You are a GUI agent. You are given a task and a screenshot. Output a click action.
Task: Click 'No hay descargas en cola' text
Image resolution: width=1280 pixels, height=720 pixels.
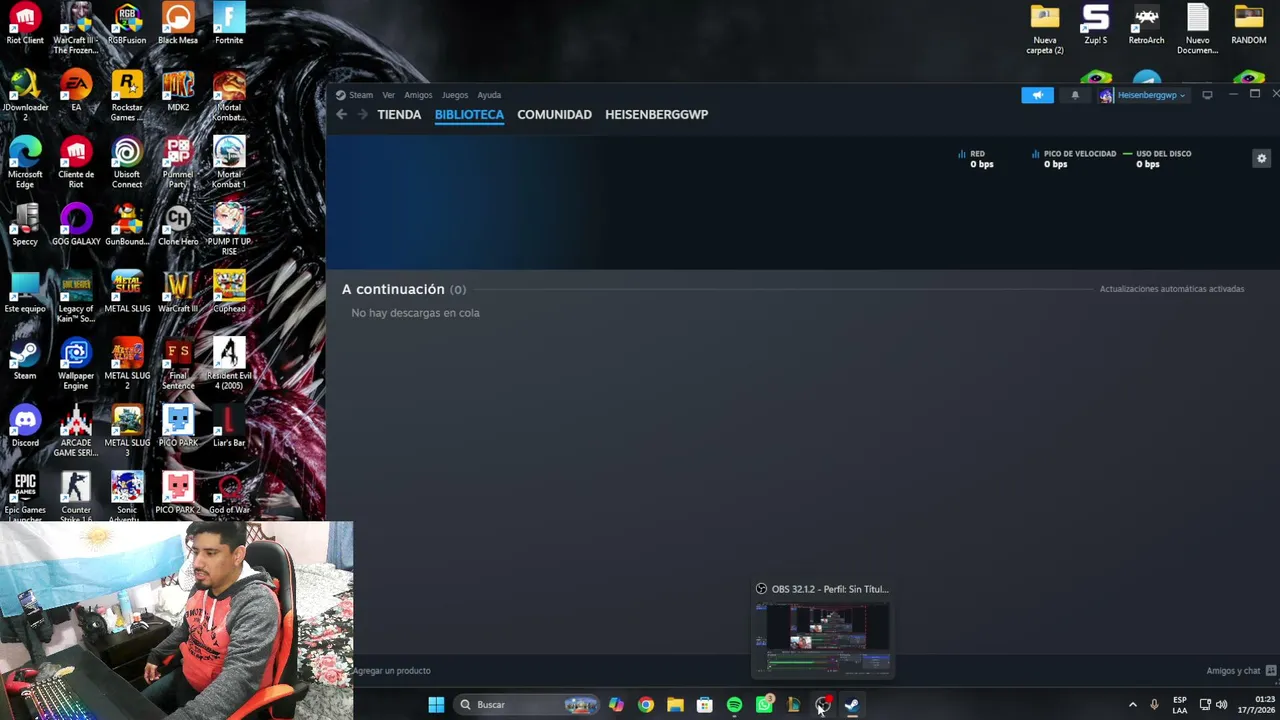click(x=415, y=313)
